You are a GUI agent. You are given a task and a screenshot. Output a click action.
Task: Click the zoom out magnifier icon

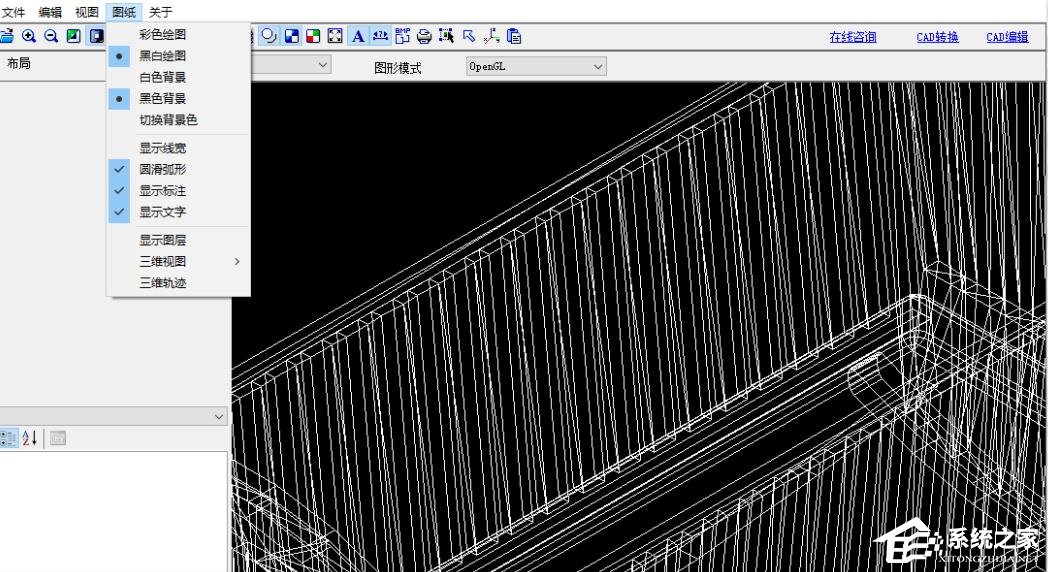[x=51, y=36]
